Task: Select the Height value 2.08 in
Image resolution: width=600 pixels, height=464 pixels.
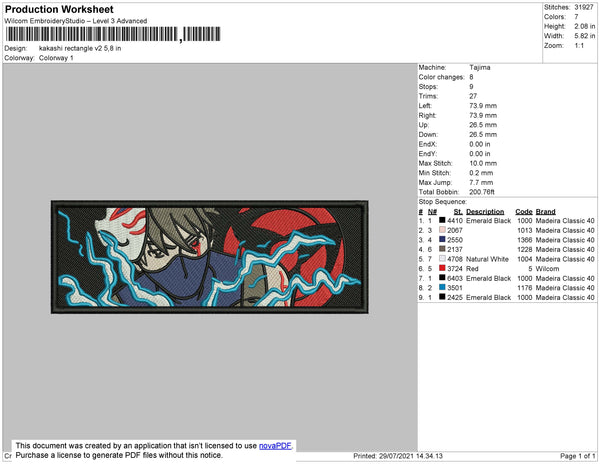Action: [585, 26]
